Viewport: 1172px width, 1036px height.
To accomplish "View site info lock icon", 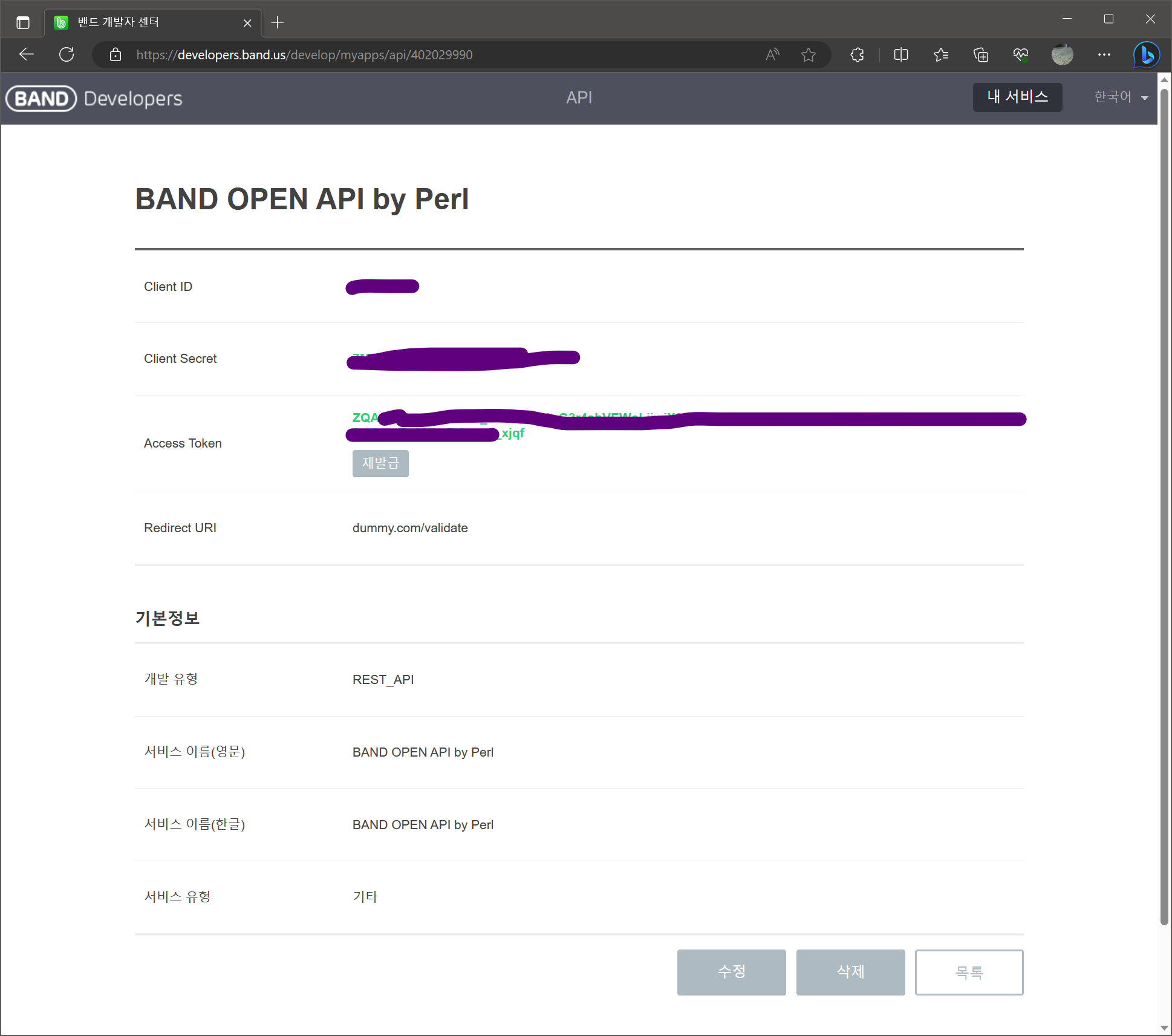I will point(116,55).
